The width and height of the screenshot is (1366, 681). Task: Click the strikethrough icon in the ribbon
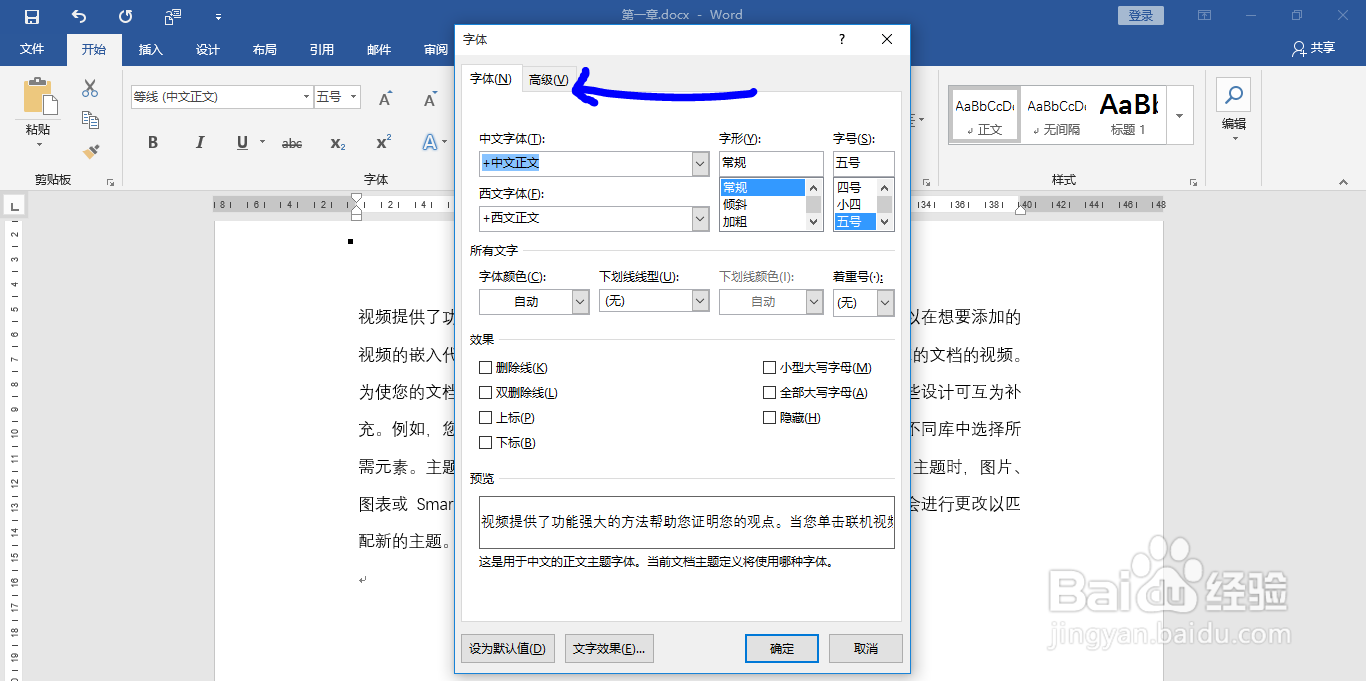point(291,143)
